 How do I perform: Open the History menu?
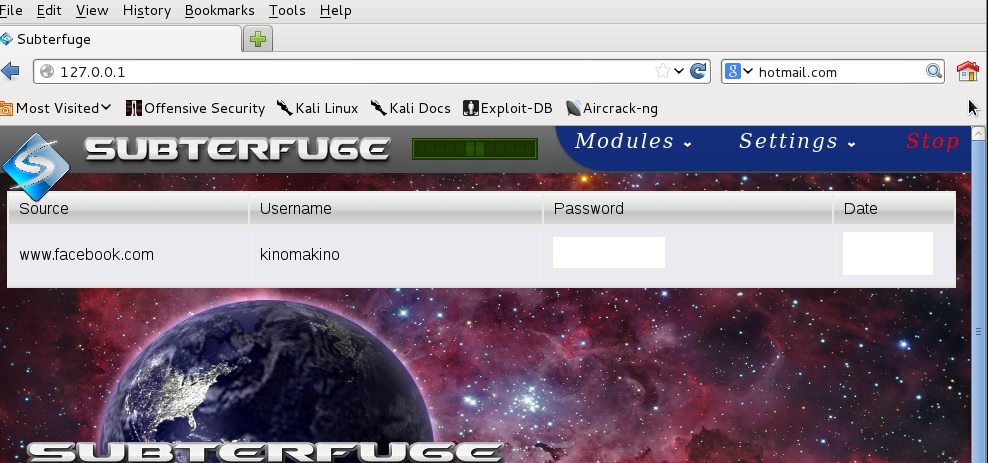click(x=146, y=10)
